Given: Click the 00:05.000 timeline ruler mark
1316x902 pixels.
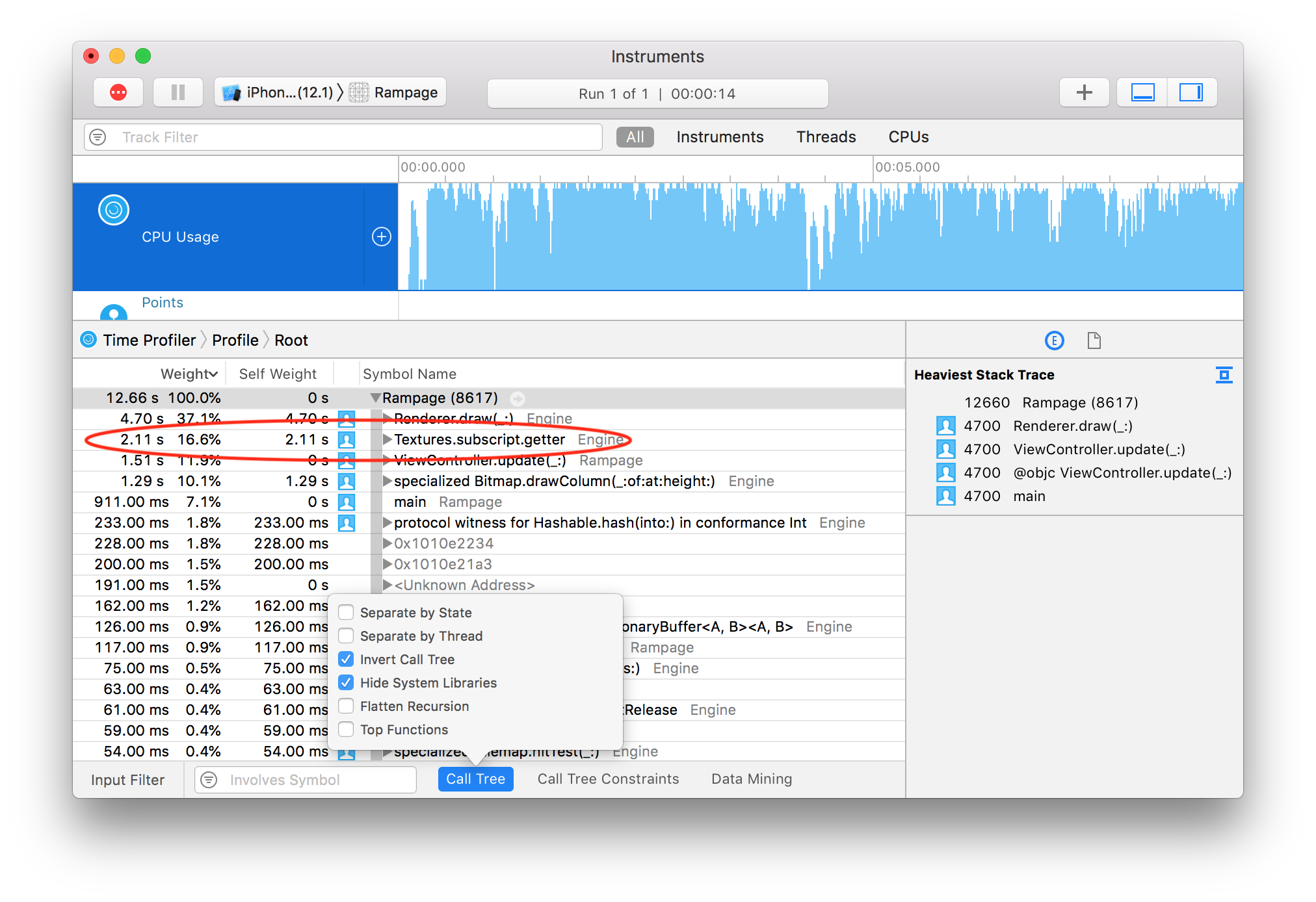Looking at the screenshot, I should point(908,167).
